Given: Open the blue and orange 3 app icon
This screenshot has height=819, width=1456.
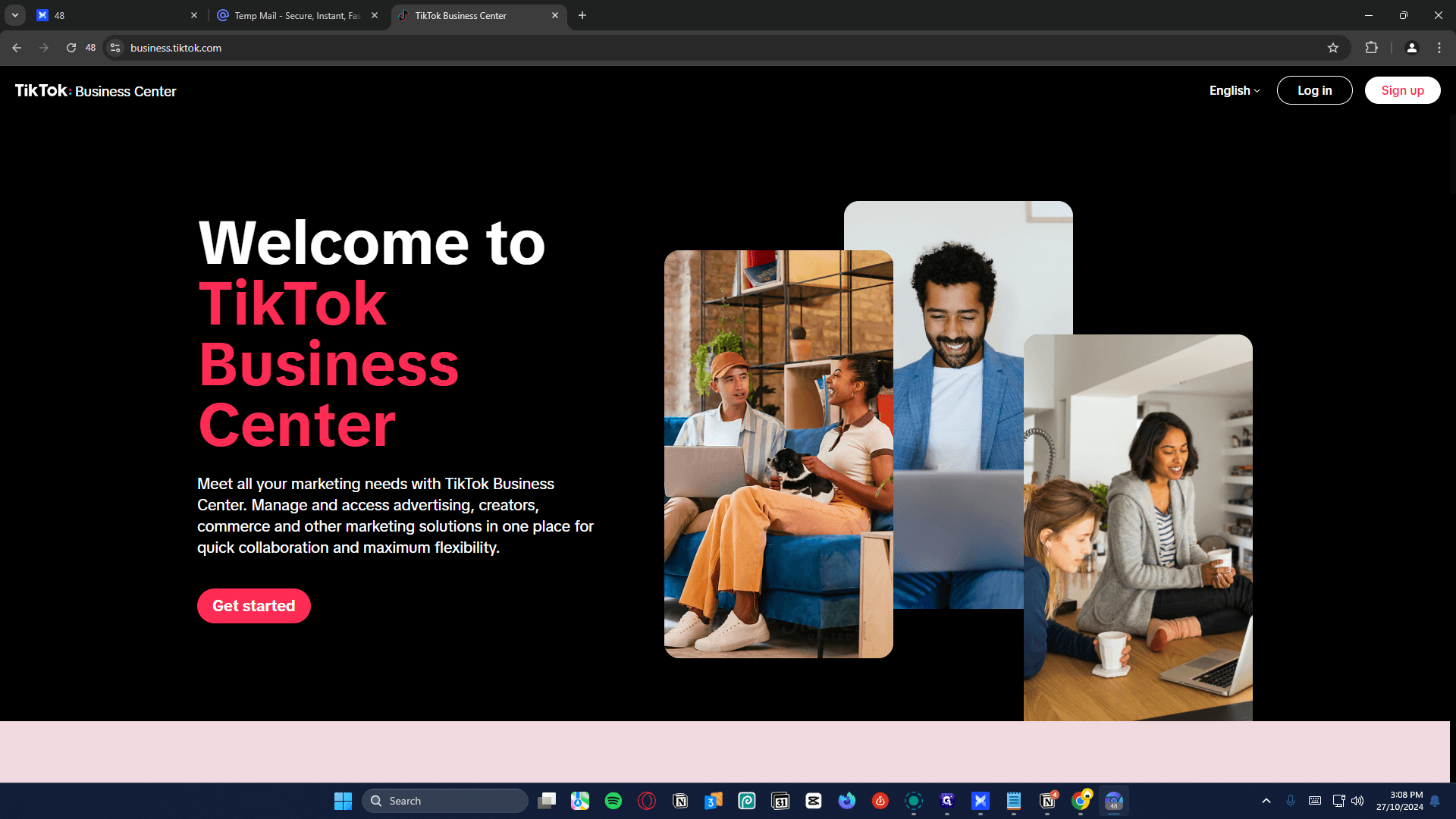Looking at the screenshot, I should tap(714, 801).
